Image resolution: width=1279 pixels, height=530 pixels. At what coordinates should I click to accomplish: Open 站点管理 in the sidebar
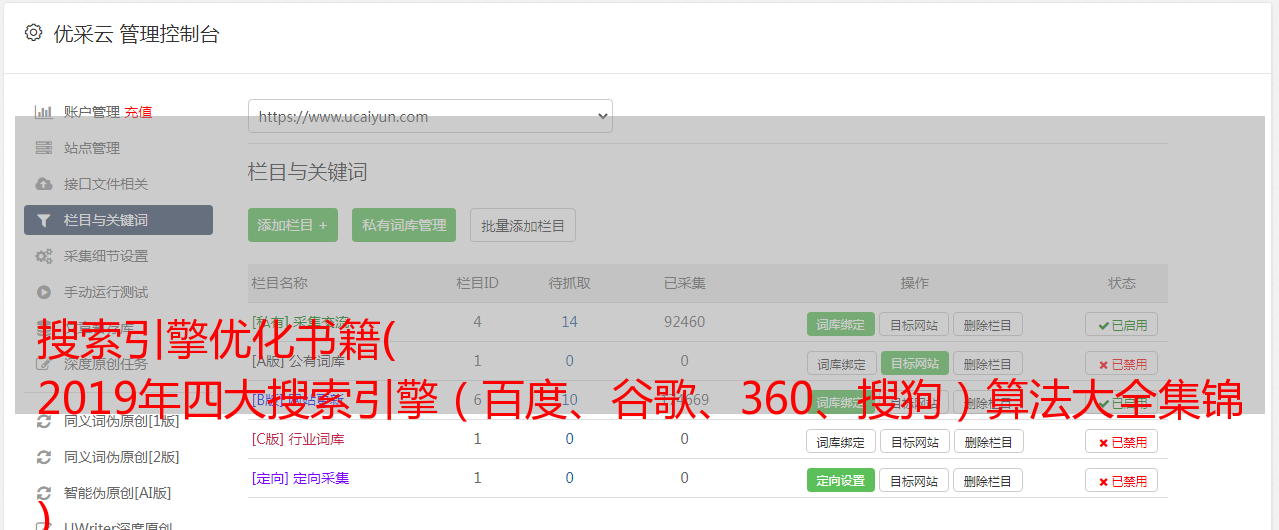pos(92,148)
